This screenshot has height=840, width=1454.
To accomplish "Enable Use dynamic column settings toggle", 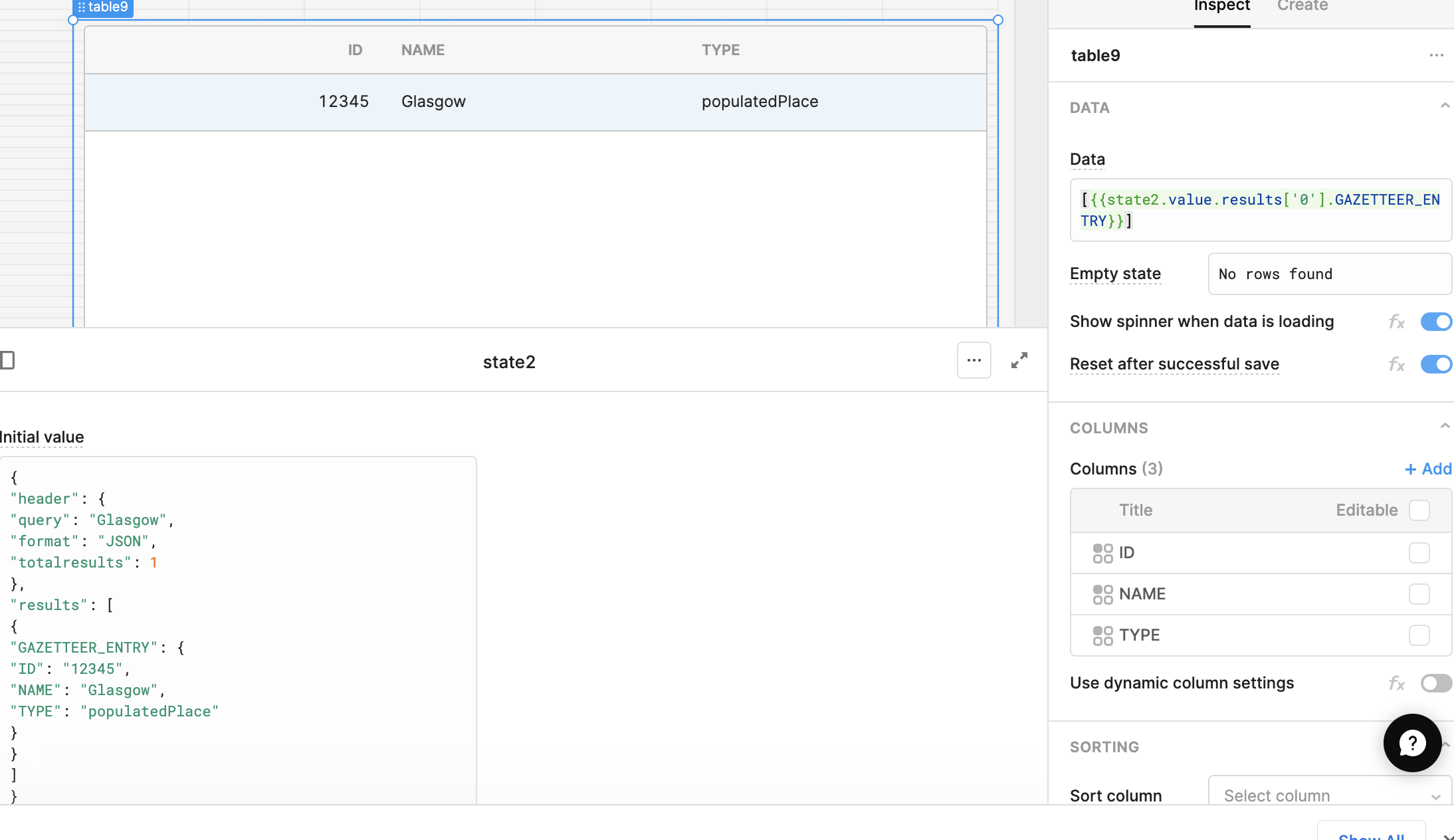I will point(1435,683).
